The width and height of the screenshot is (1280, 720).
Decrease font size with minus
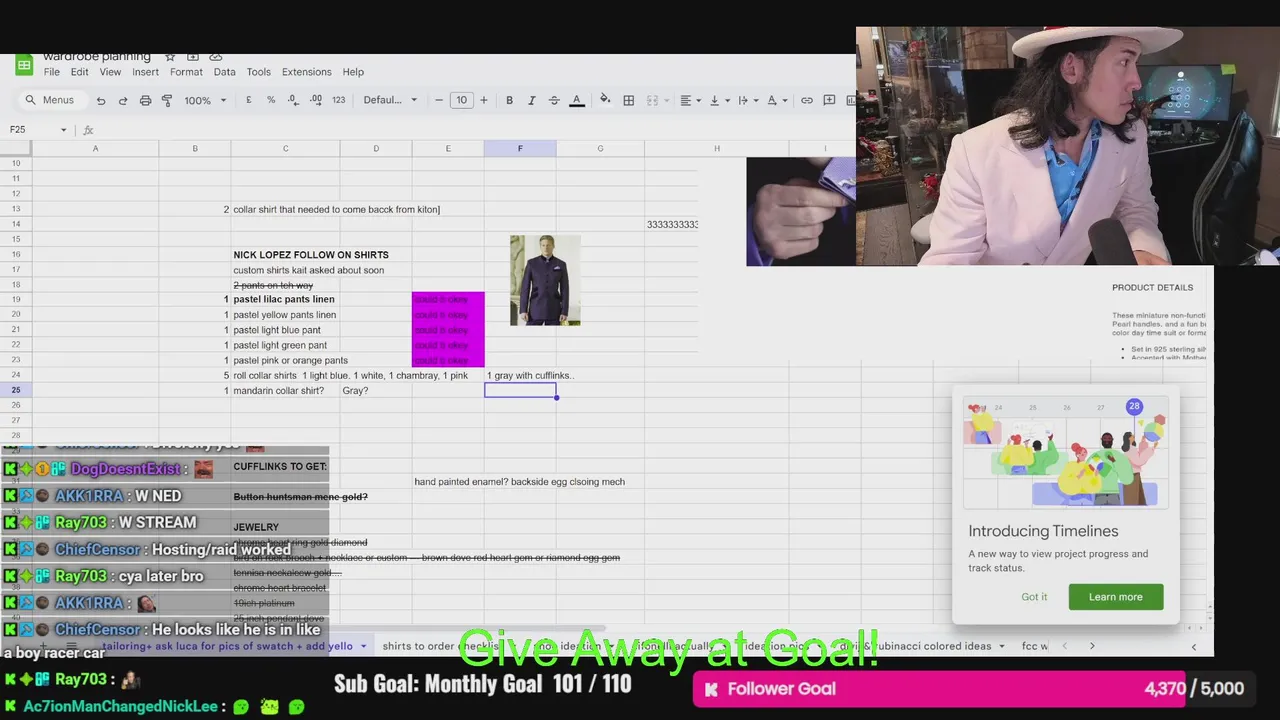click(x=439, y=100)
